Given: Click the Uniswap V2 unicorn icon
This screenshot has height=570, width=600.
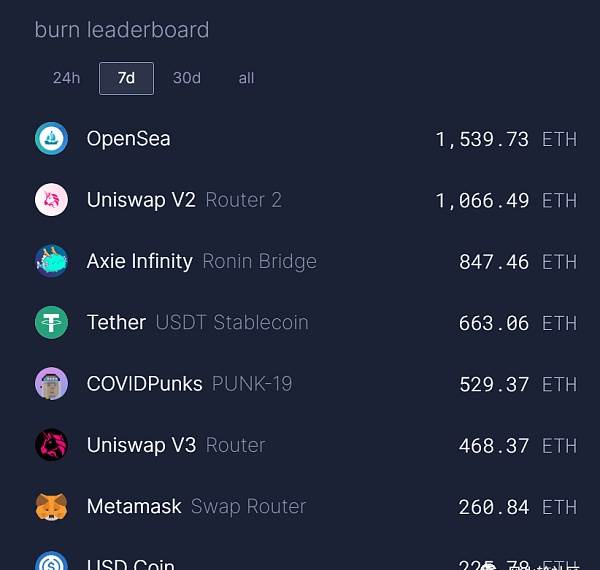Looking at the screenshot, I should (51, 200).
